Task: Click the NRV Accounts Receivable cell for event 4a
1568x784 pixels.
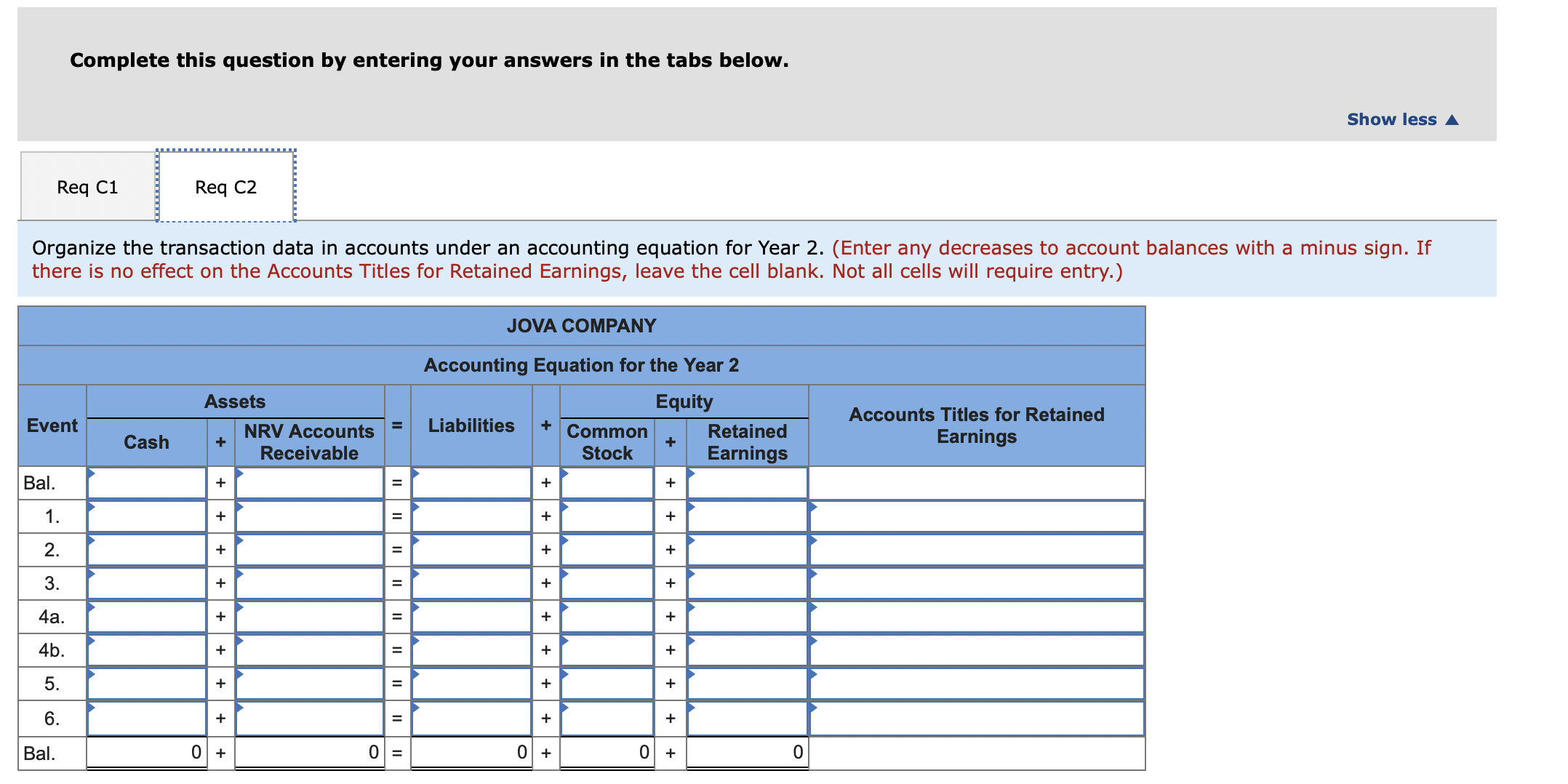Action: click(x=310, y=617)
